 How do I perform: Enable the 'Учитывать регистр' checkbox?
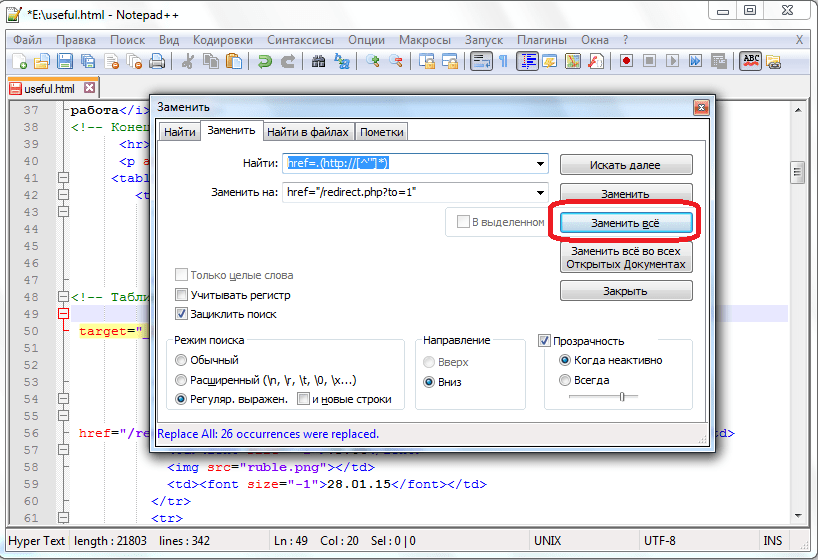[x=182, y=295]
